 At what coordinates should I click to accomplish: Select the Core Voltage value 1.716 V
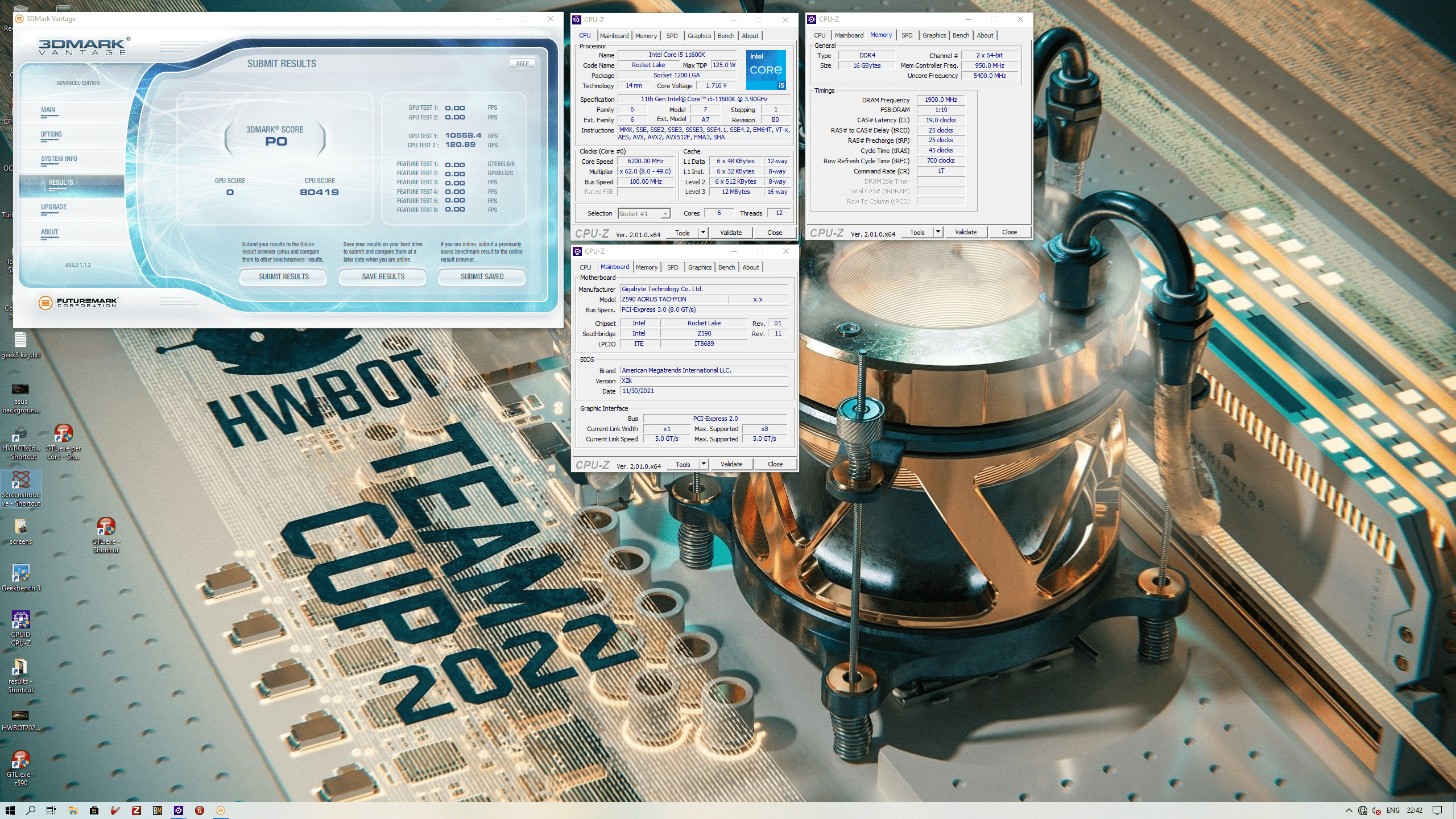coord(716,86)
